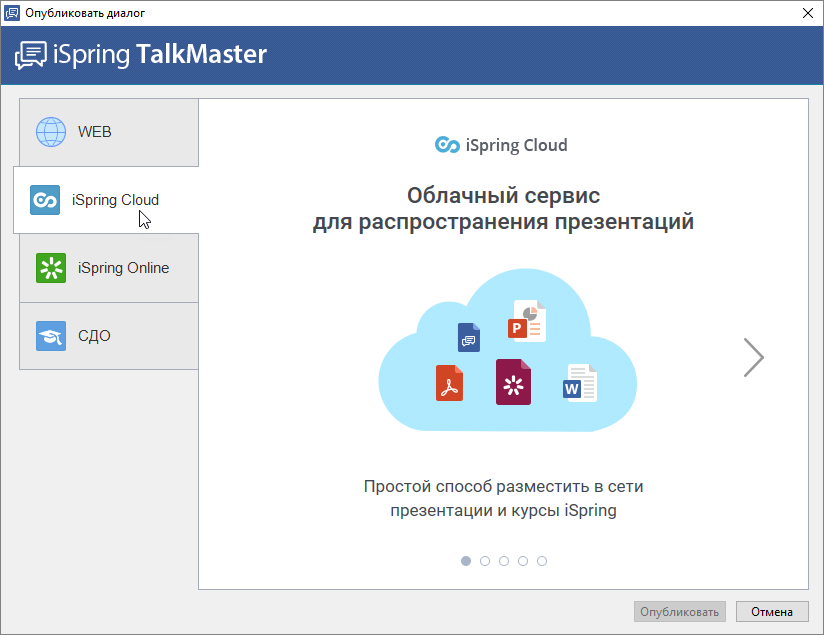Click the iSpring TalkMaster logo icon in header
Image resolution: width=824 pixels, height=635 pixels.
[x=30, y=55]
